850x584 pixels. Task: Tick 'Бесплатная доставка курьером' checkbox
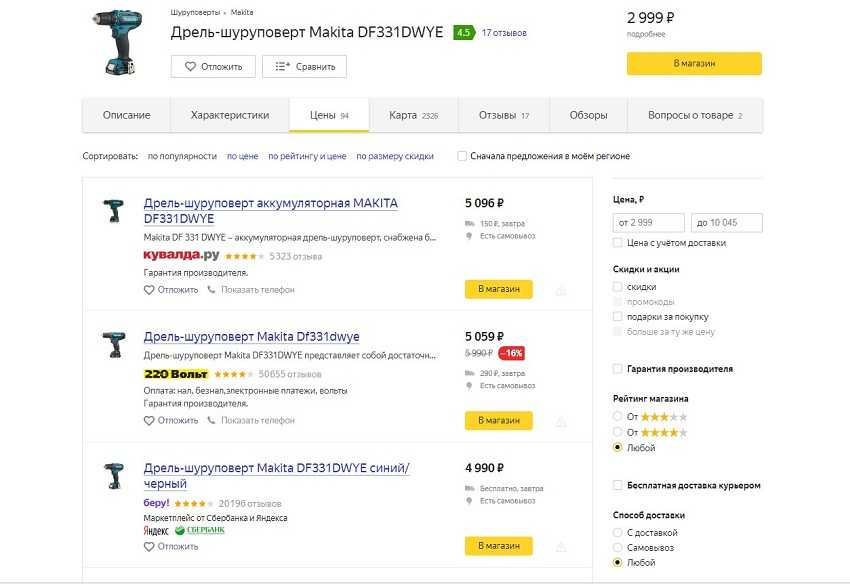click(x=618, y=486)
